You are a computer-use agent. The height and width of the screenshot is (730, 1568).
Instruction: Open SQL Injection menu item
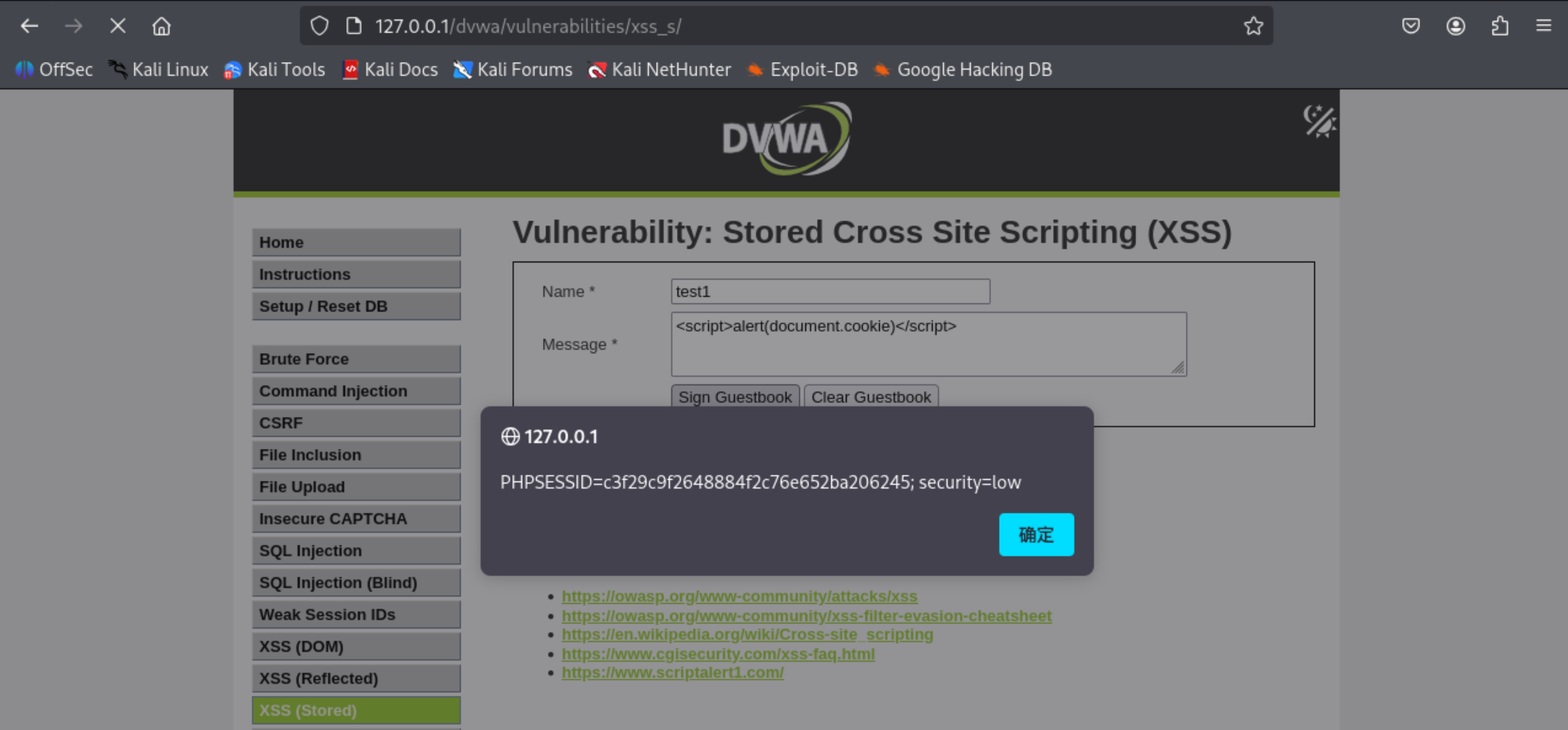point(356,550)
